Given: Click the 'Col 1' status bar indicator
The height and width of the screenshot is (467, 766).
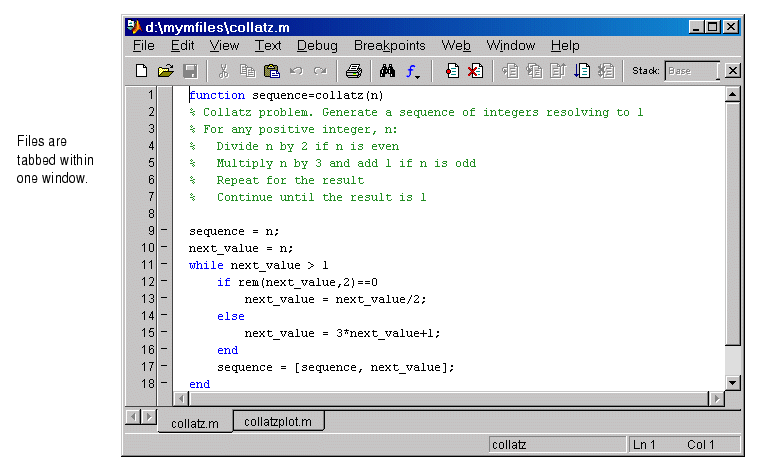Looking at the screenshot, I should pyautogui.click(x=701, y=445).
